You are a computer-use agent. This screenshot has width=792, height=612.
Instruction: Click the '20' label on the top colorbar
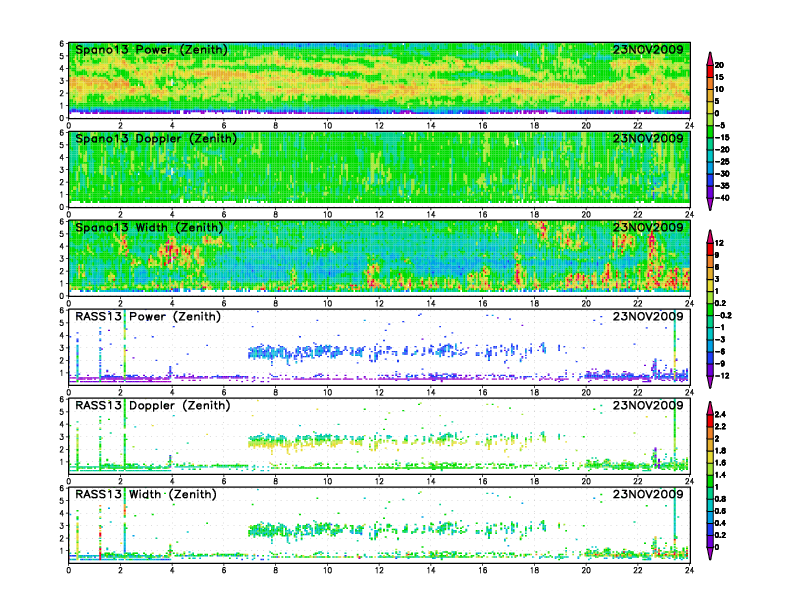point(719,65)
